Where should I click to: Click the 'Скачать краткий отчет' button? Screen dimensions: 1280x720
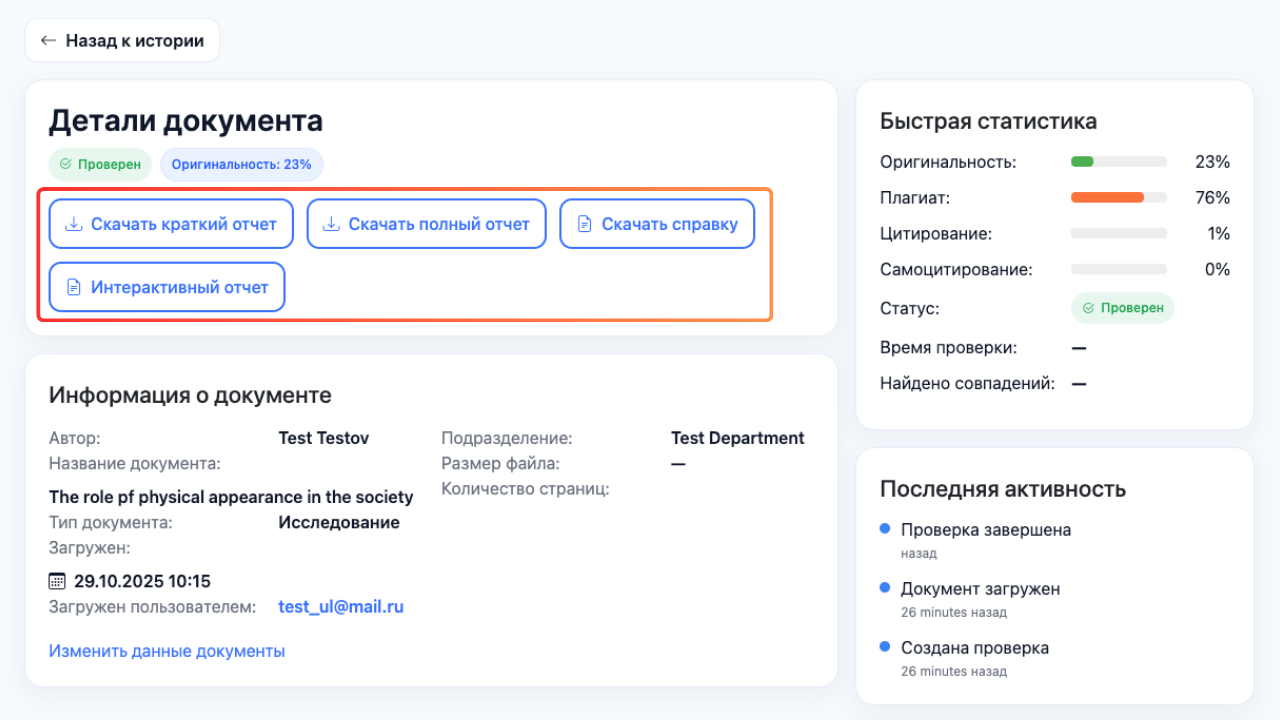(170, 223)
